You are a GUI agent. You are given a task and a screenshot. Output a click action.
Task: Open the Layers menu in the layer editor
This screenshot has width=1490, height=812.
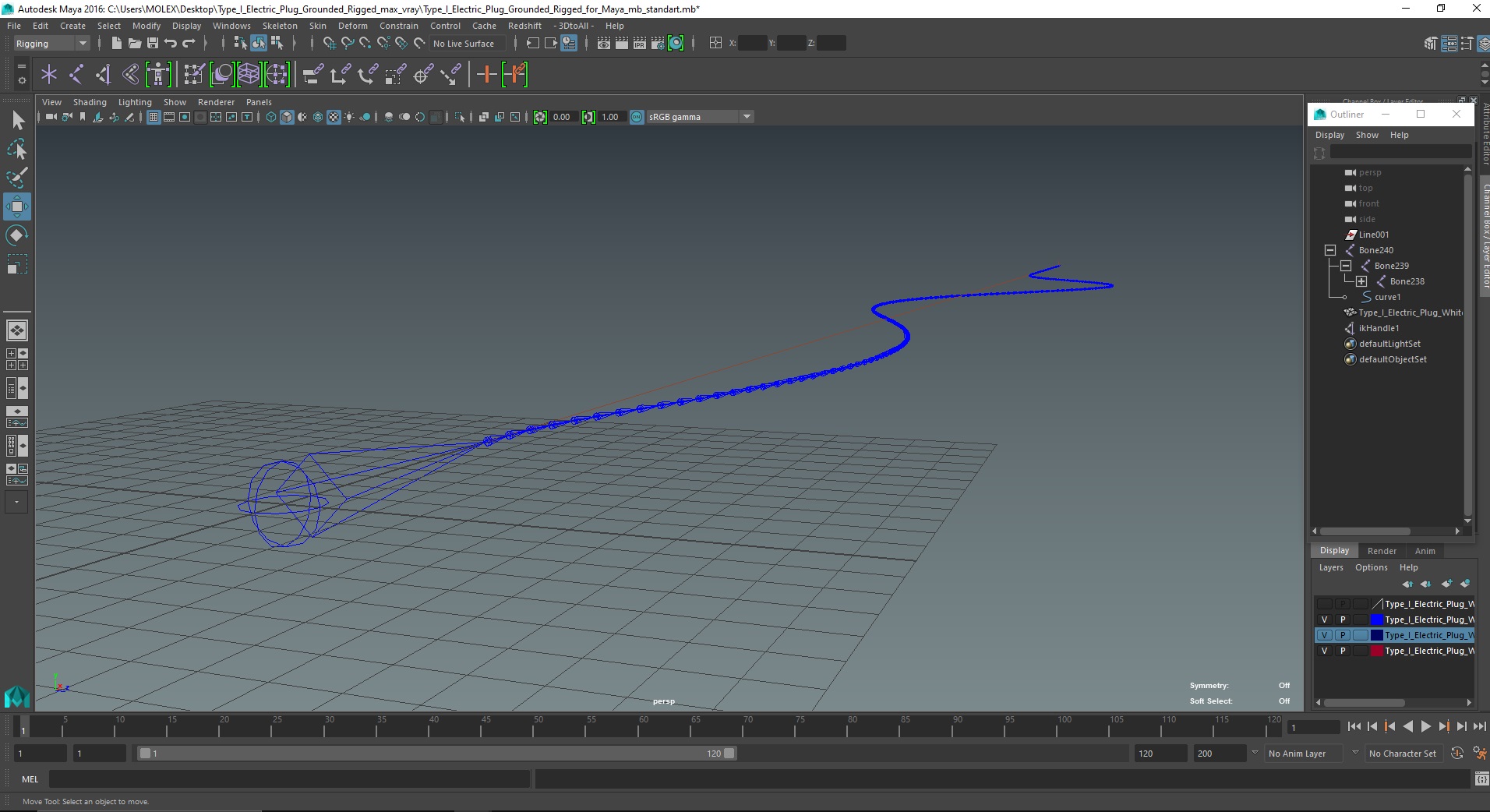point(1331,567)
